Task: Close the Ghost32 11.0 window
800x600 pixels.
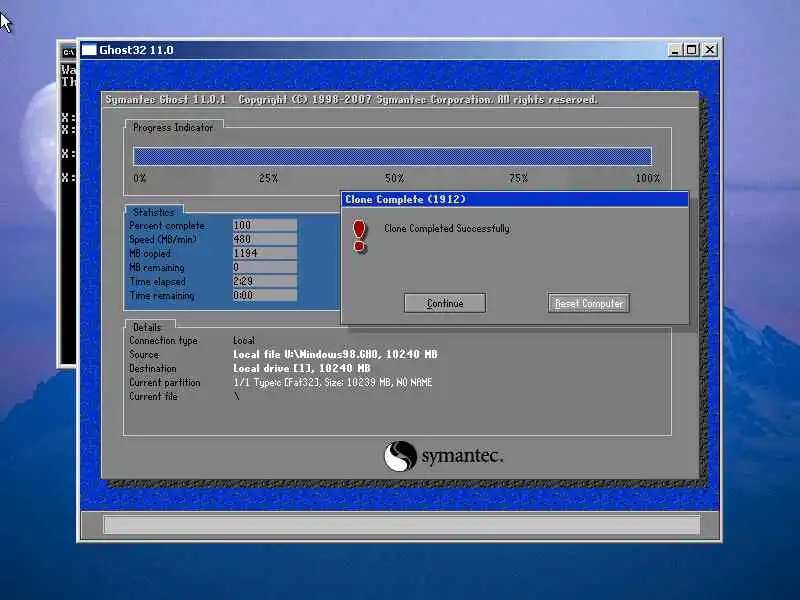Action: click(710, 50)
